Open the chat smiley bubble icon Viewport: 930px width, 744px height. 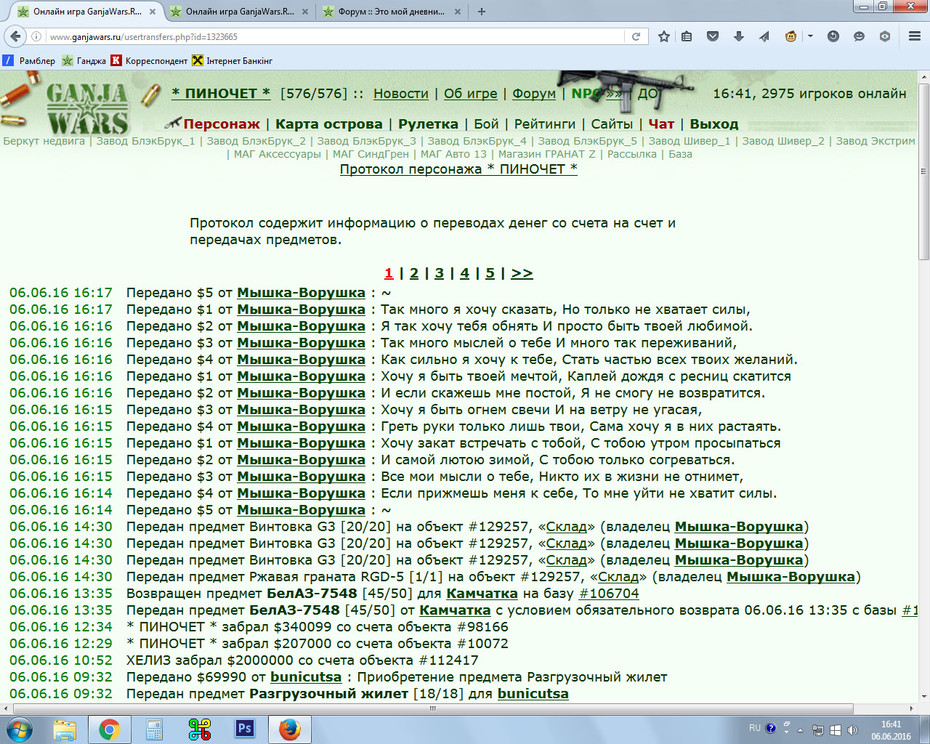pos(859,36)
